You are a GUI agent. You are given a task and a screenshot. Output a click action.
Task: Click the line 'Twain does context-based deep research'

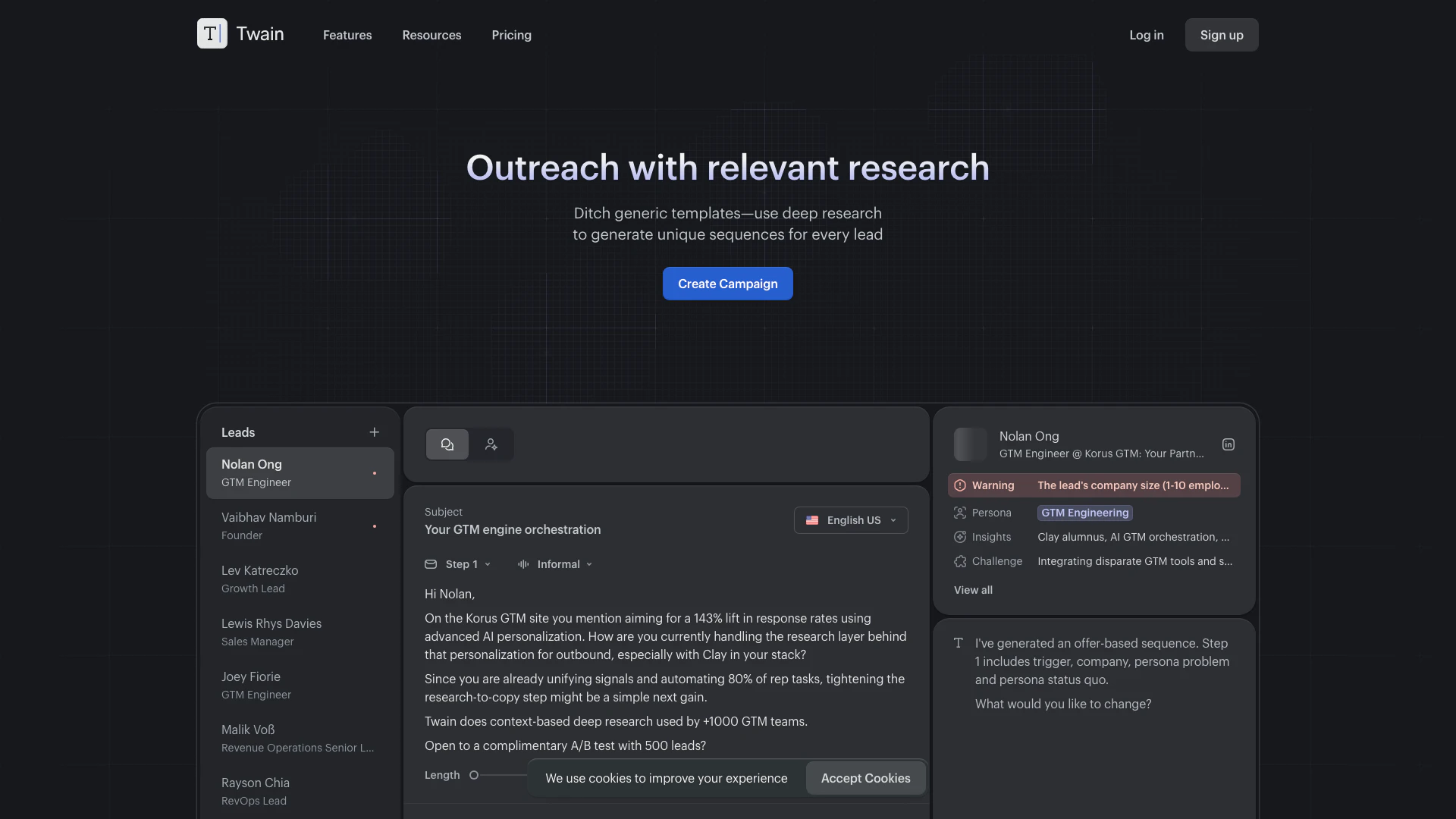click(x=616, y=721)
